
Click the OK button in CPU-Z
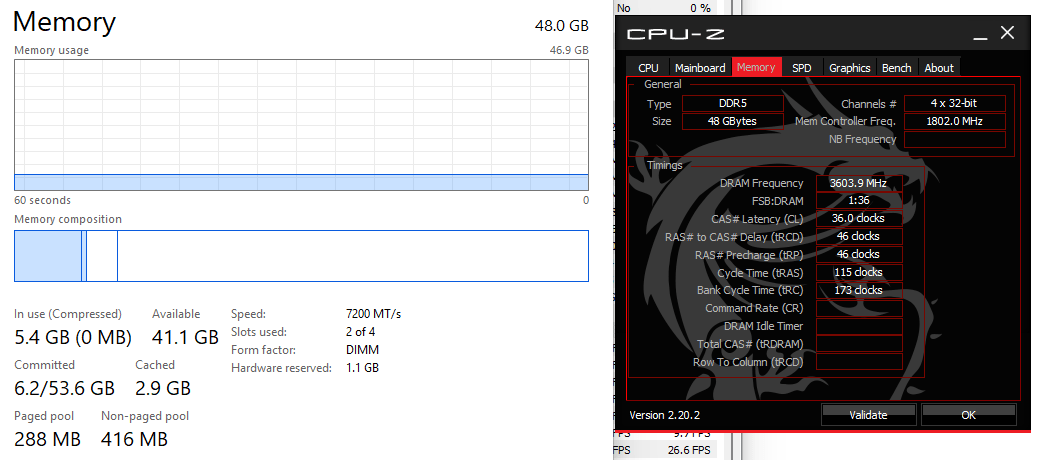point(968,414)
